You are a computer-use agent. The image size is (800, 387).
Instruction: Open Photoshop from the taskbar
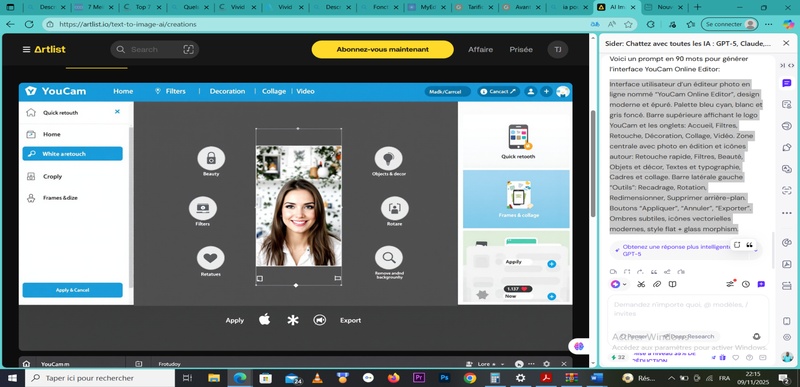click(x=444, y=378)
